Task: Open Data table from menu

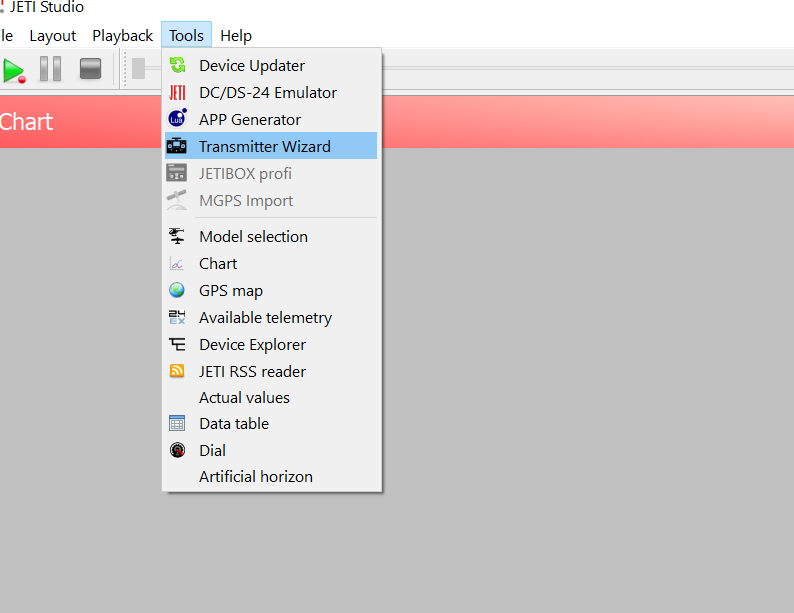Action: [x=271, y=424]
